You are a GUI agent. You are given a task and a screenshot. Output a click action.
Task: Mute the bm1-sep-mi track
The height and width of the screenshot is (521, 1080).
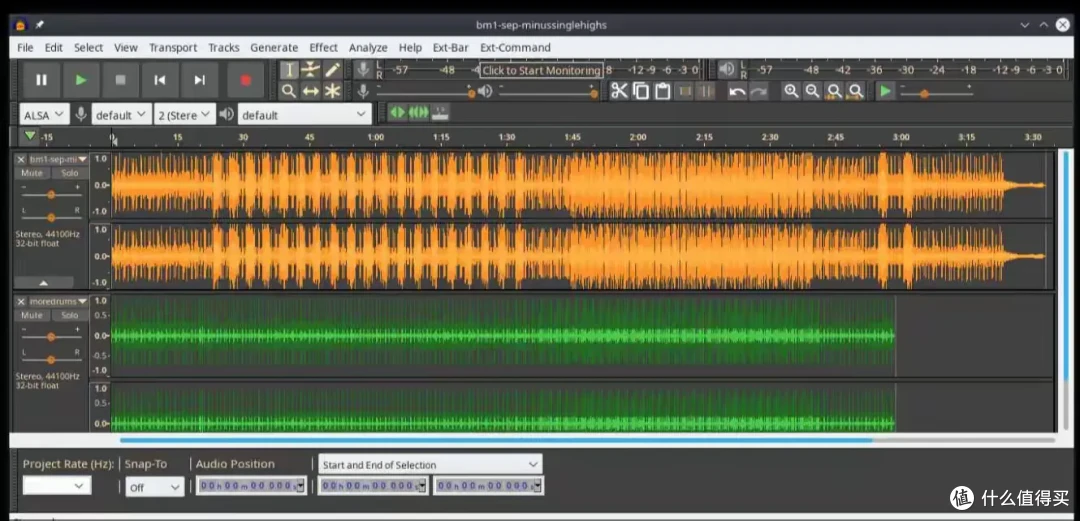(x=32, y=173)
